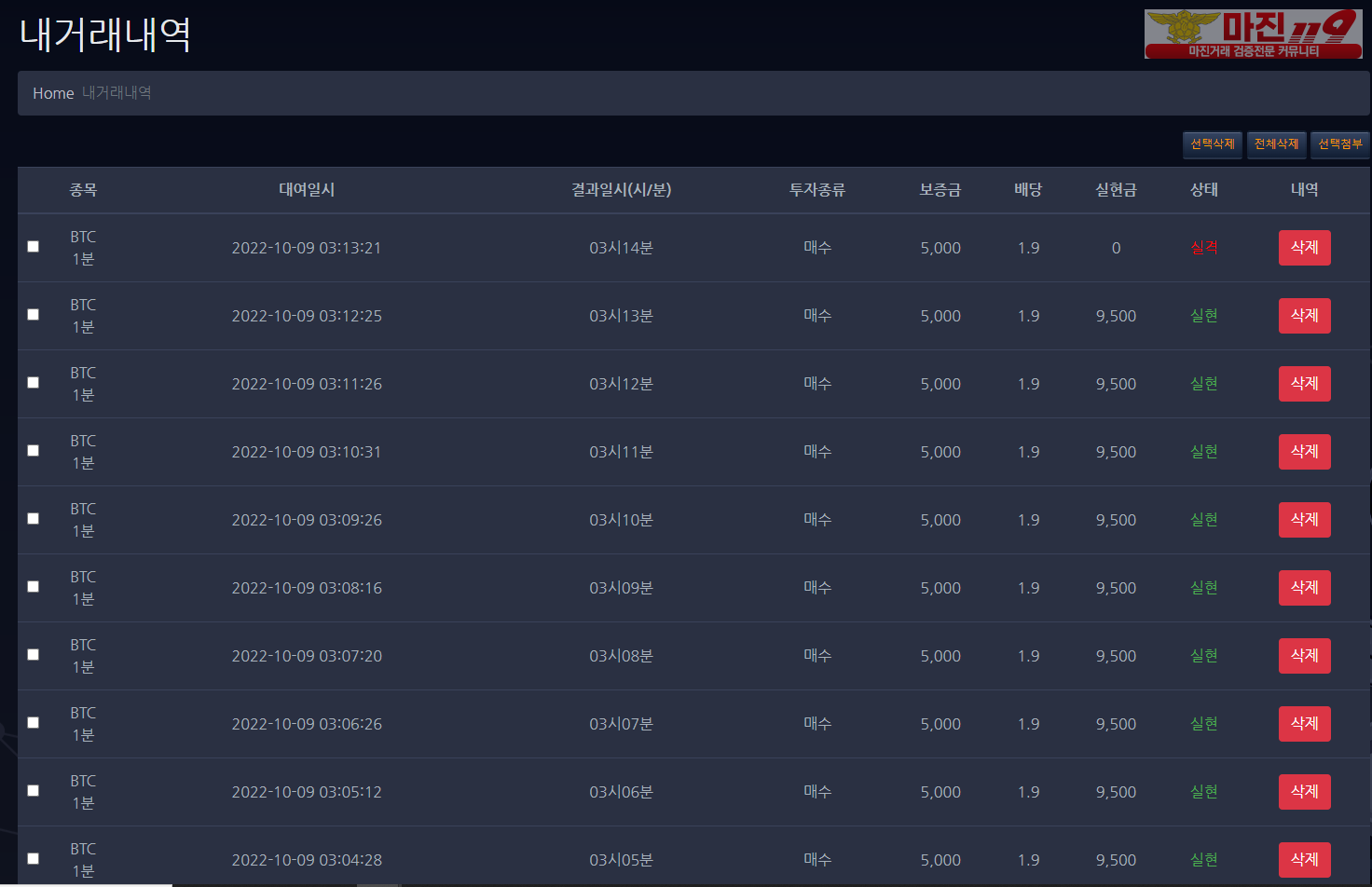Tick checkbox for the 03:13:21 trade
This screenshot has width=1372, height=887.
[x=34, y=247]
